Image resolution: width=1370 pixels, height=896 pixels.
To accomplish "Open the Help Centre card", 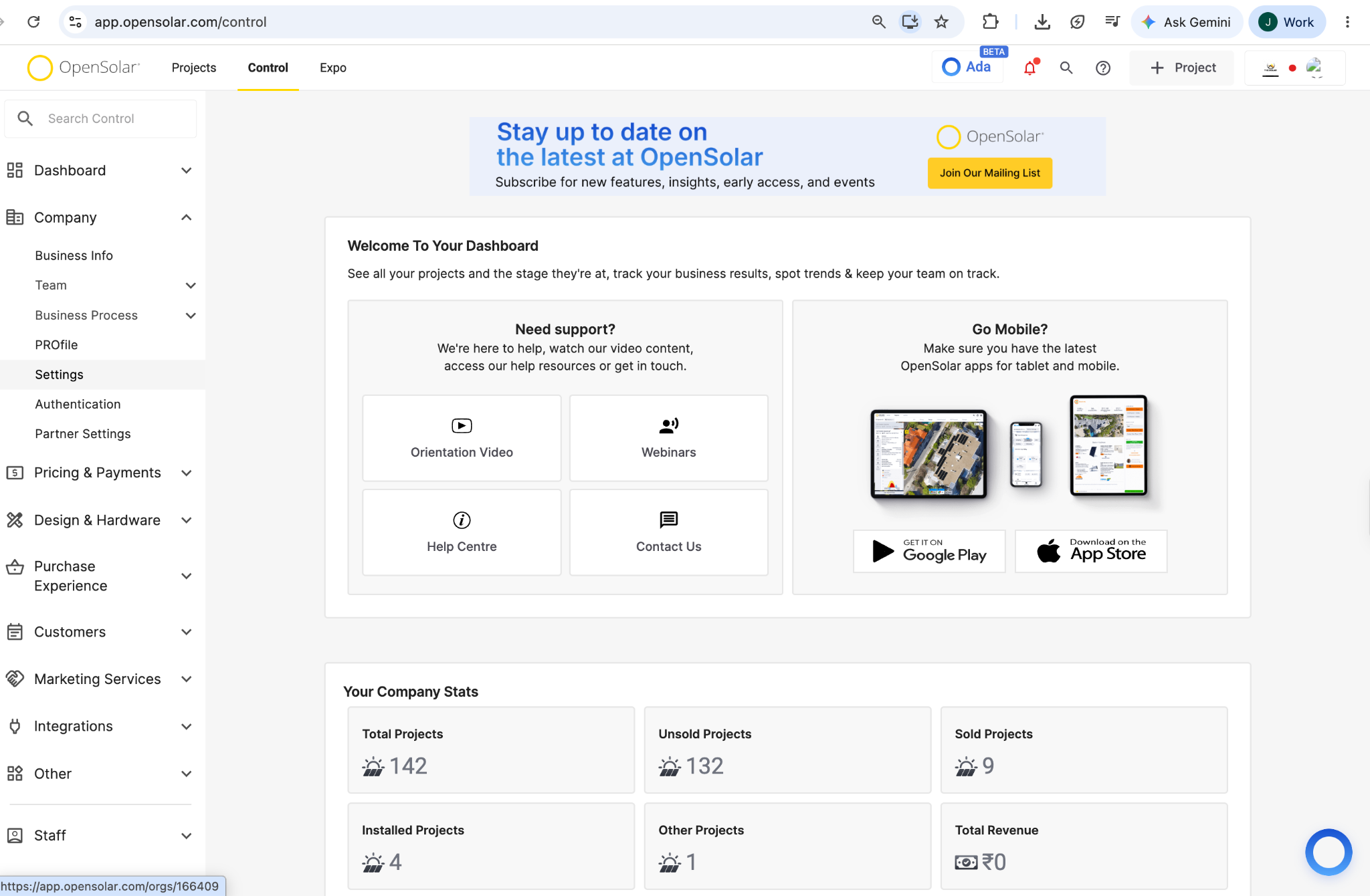I will [x=462, y=532].
